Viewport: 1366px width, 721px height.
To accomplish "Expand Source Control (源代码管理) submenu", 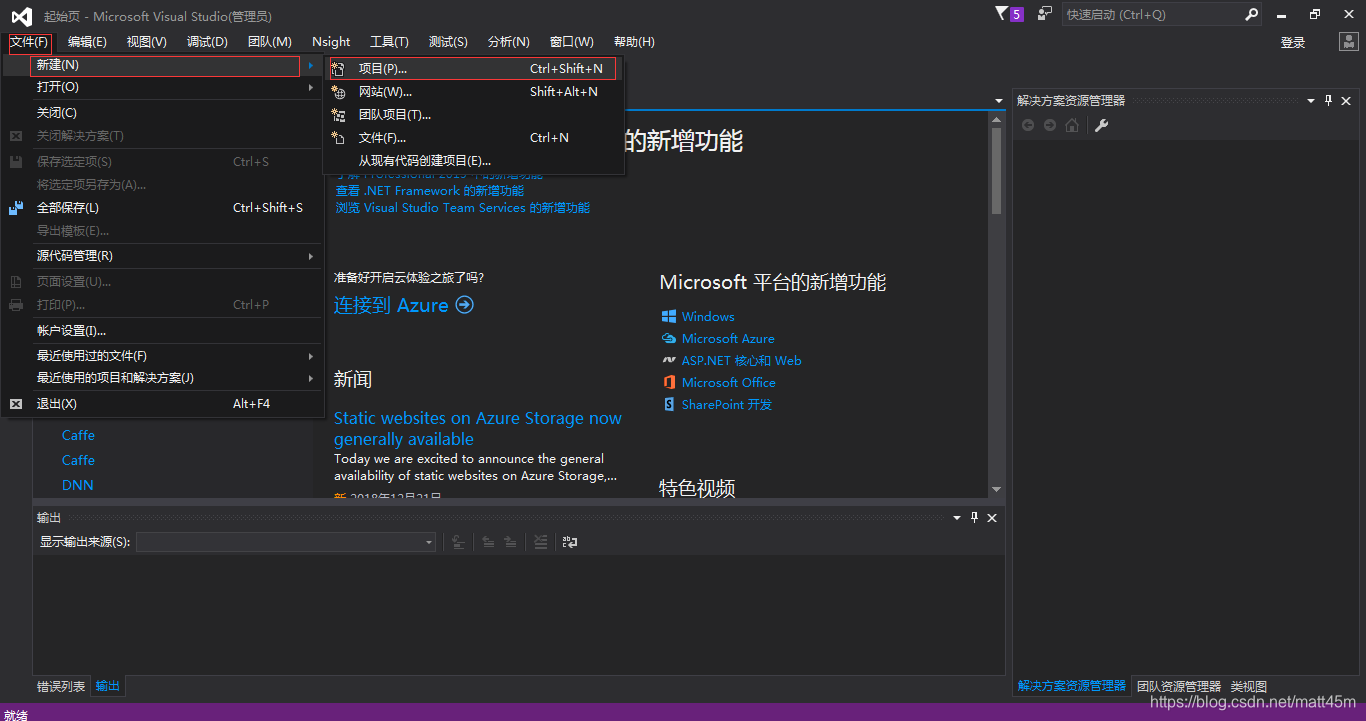I will 164,256.
